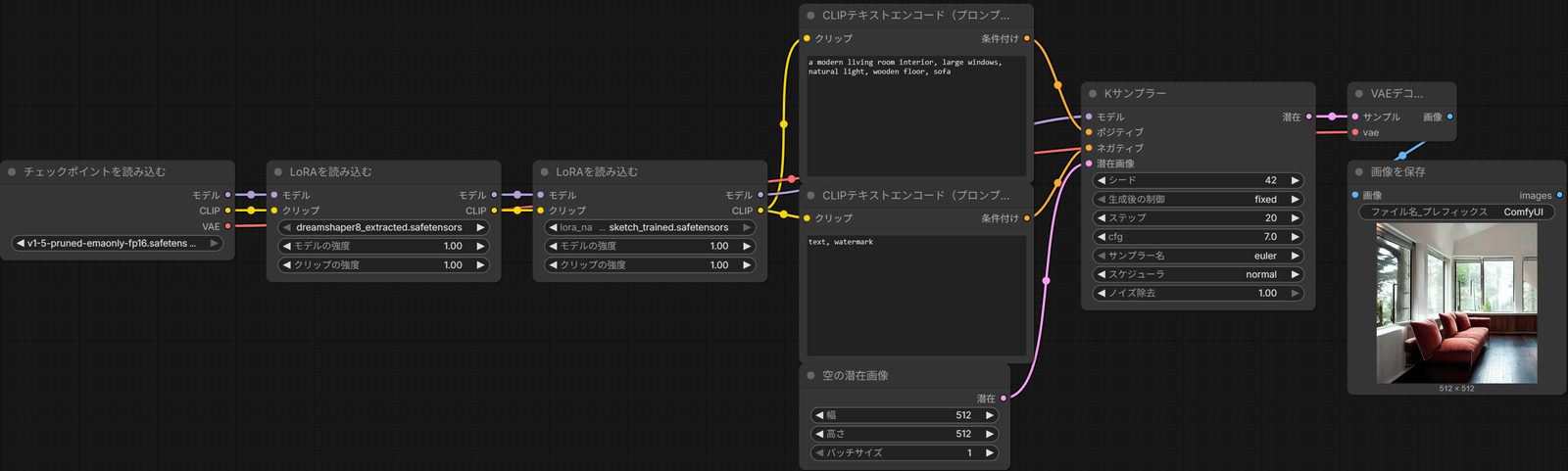Collapse the チェックポイントを読み込む node via its title dot
This screenshot has height=471, width=1568.
click(12, 172)
